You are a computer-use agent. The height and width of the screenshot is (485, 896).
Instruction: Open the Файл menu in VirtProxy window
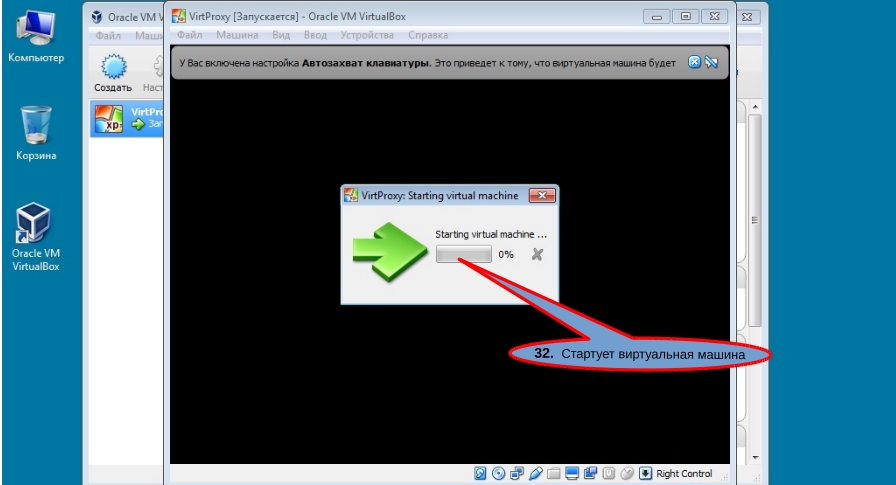click(190, 35)
